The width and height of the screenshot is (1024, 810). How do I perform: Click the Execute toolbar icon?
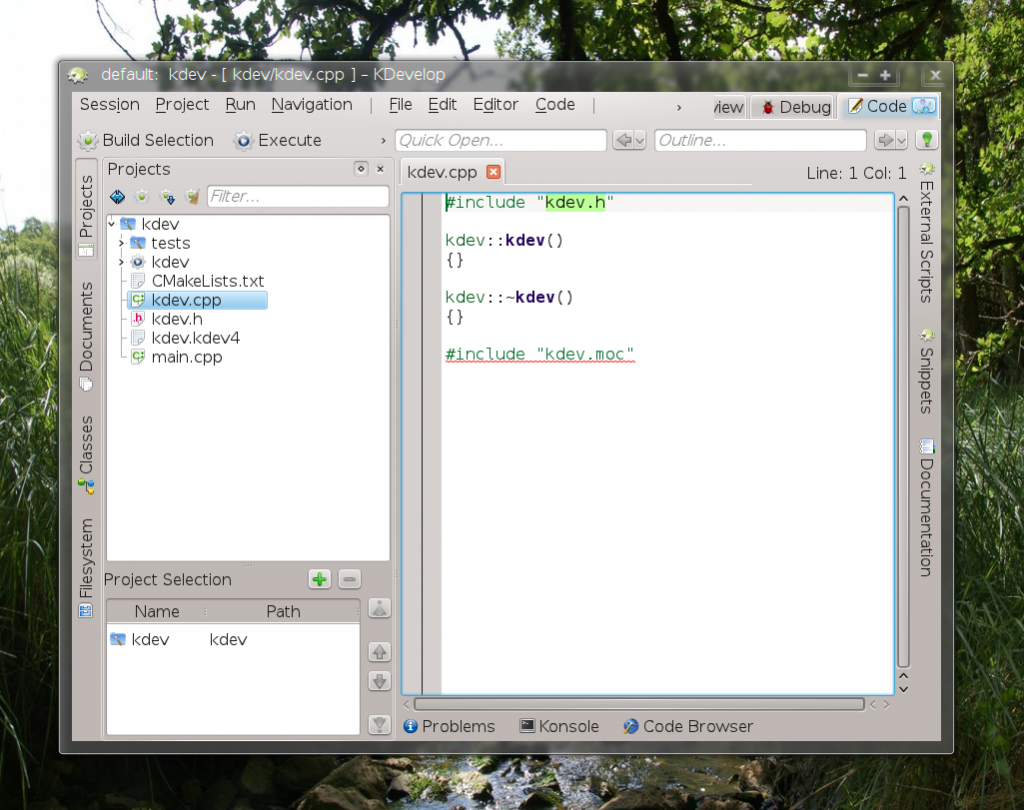[x=244, y=140]
